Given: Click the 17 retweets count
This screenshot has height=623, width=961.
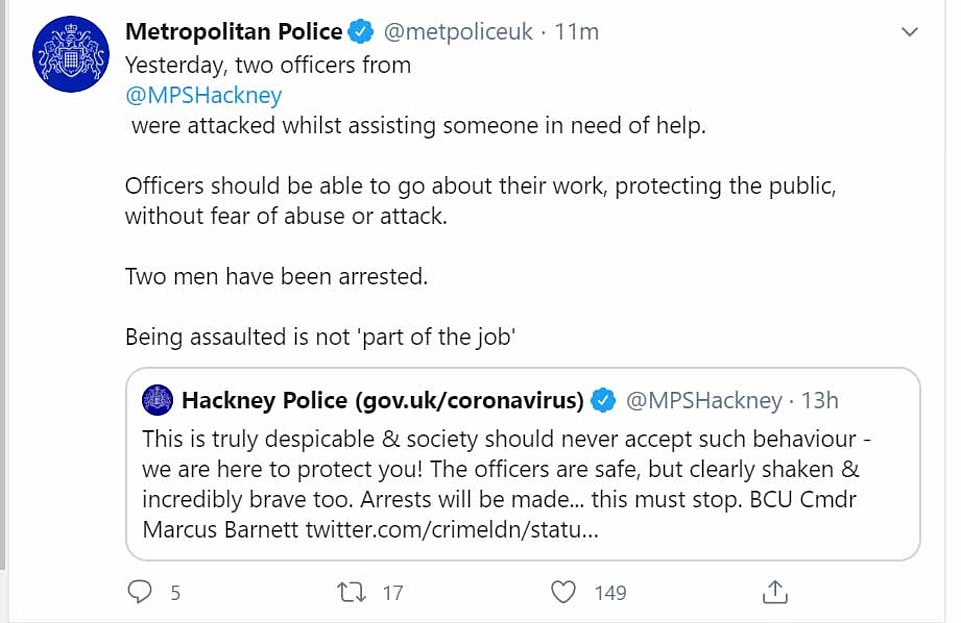Looking at the screenshot, I should tap(393, 593).
